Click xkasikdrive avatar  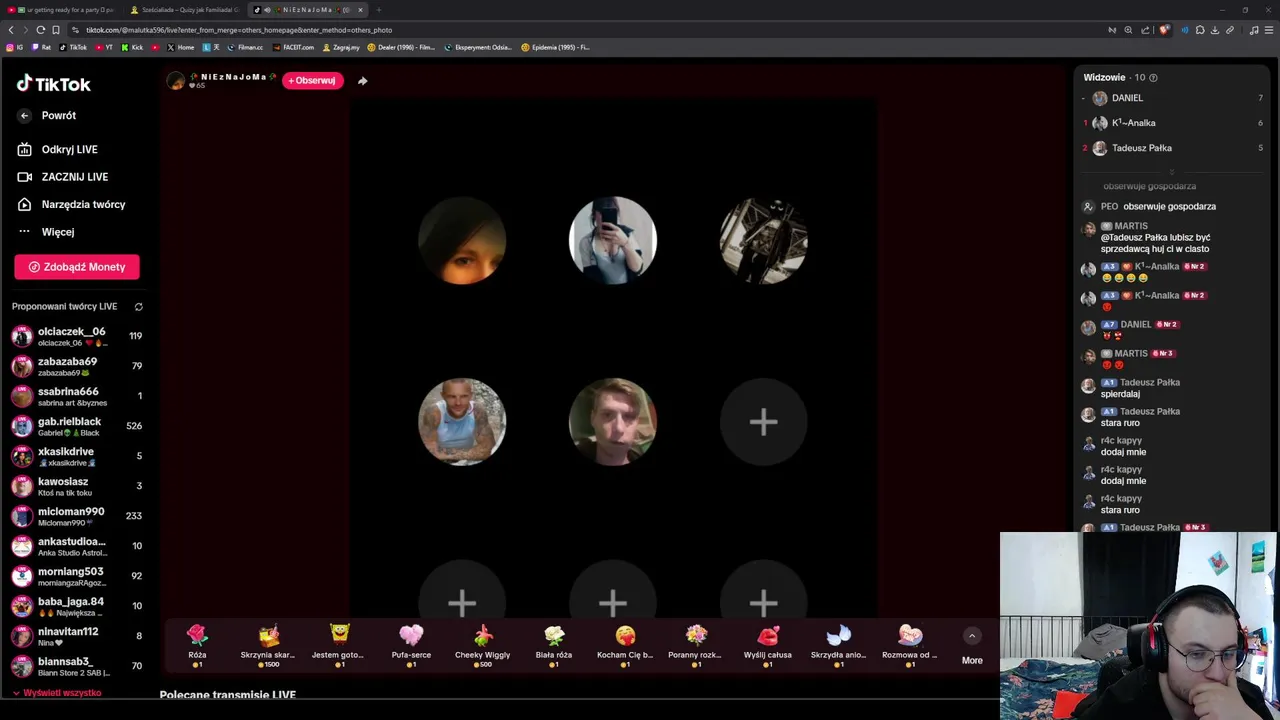(x=22, y=457)
